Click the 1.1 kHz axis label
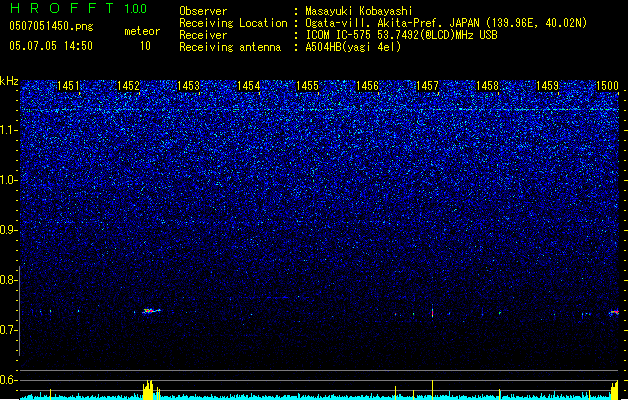Screen dimensions: 629x400 pos(9,130)
